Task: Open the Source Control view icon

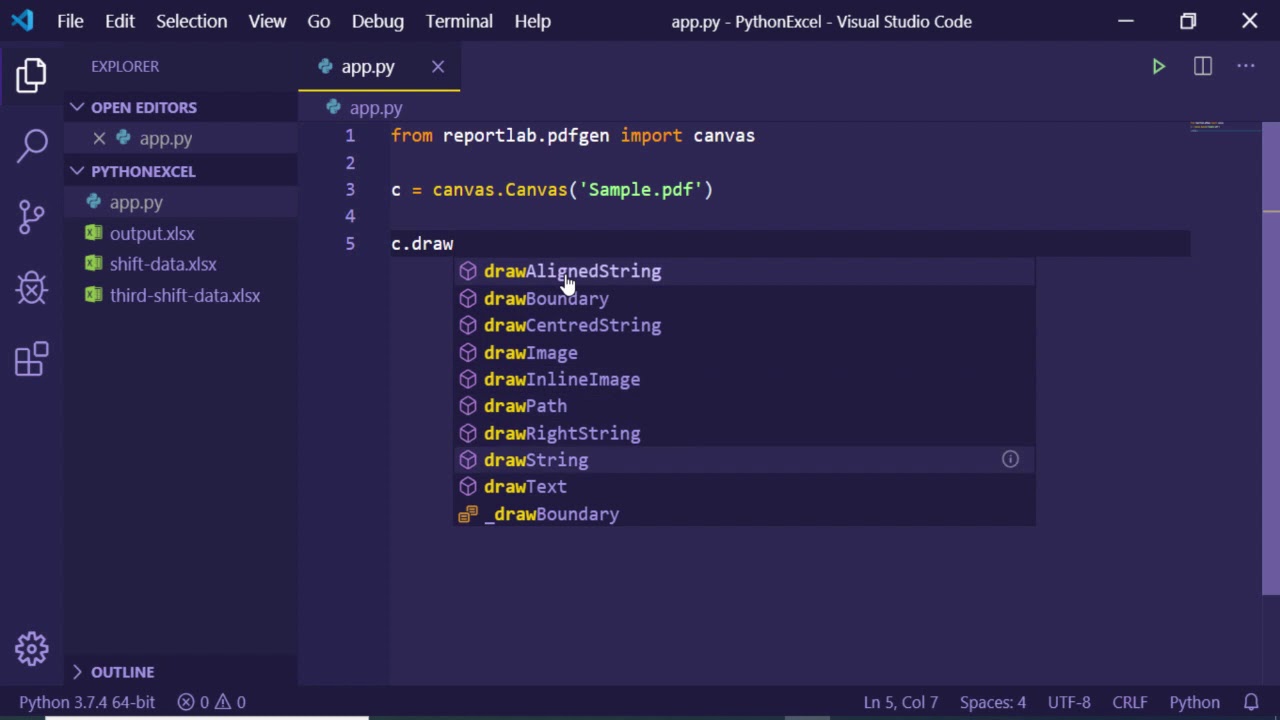Action: [31, 216]
